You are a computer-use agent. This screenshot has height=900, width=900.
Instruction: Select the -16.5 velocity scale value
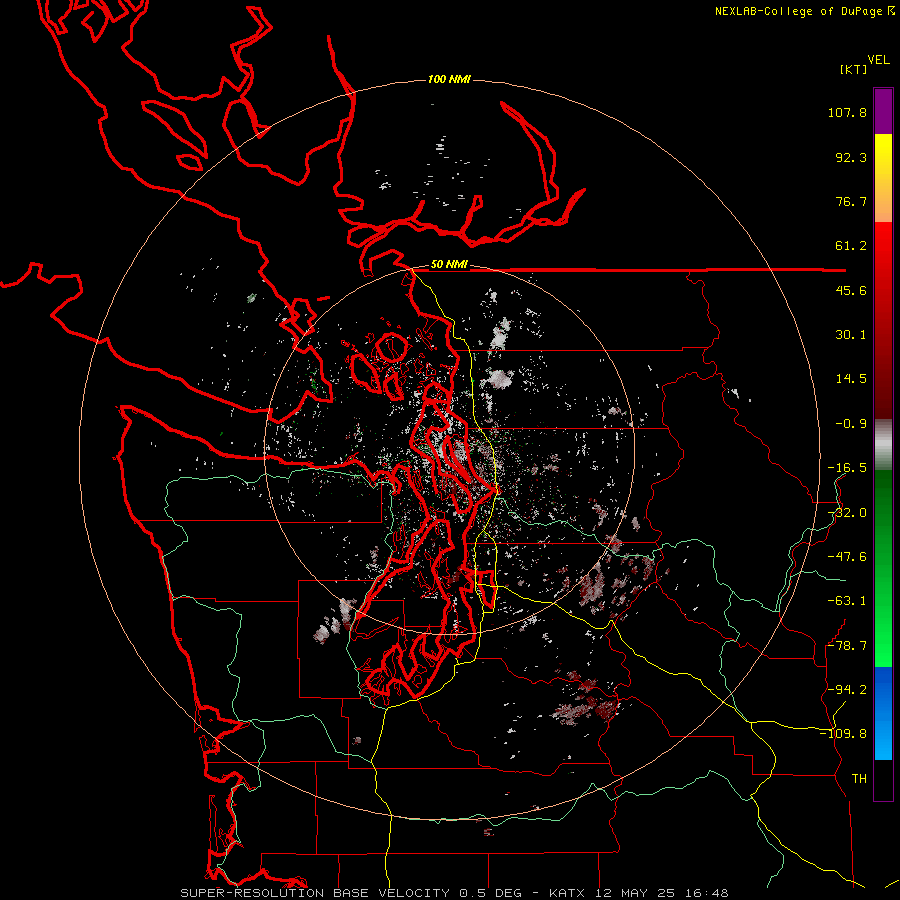point(847,468)
